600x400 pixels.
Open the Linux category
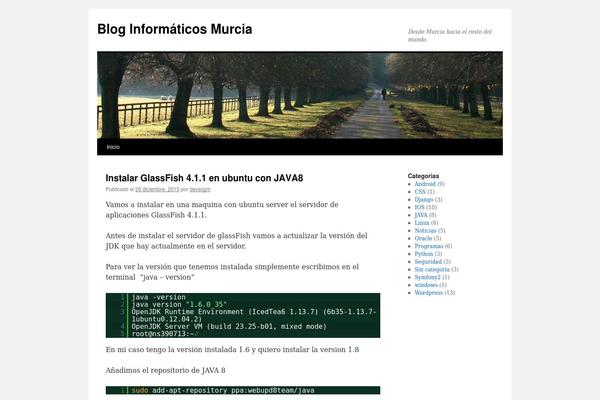click(x=422, y=223)
